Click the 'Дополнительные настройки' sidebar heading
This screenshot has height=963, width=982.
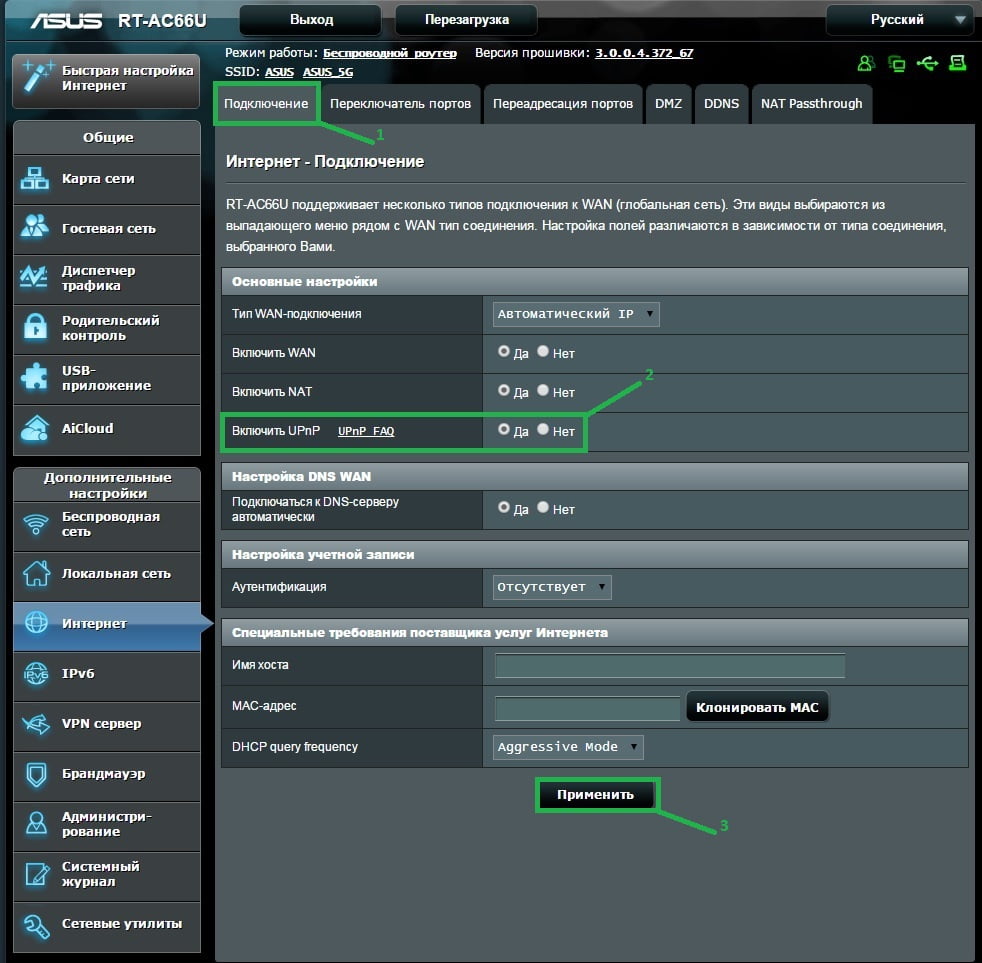point(108,485)
